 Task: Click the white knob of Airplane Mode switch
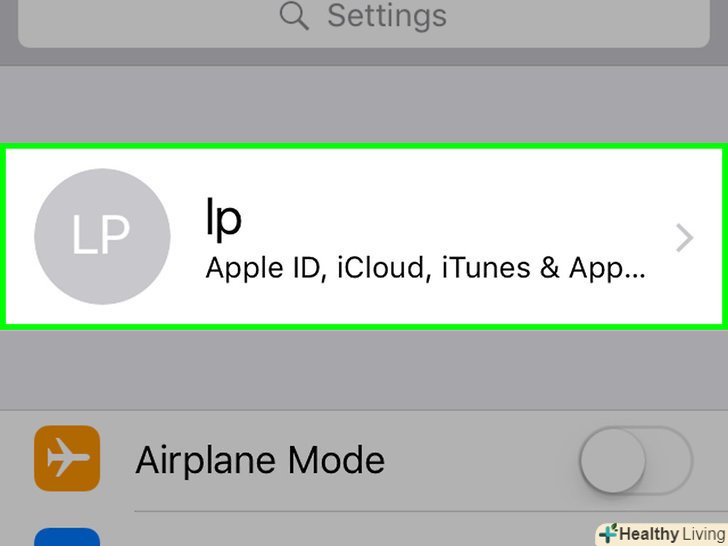(614, 460)
